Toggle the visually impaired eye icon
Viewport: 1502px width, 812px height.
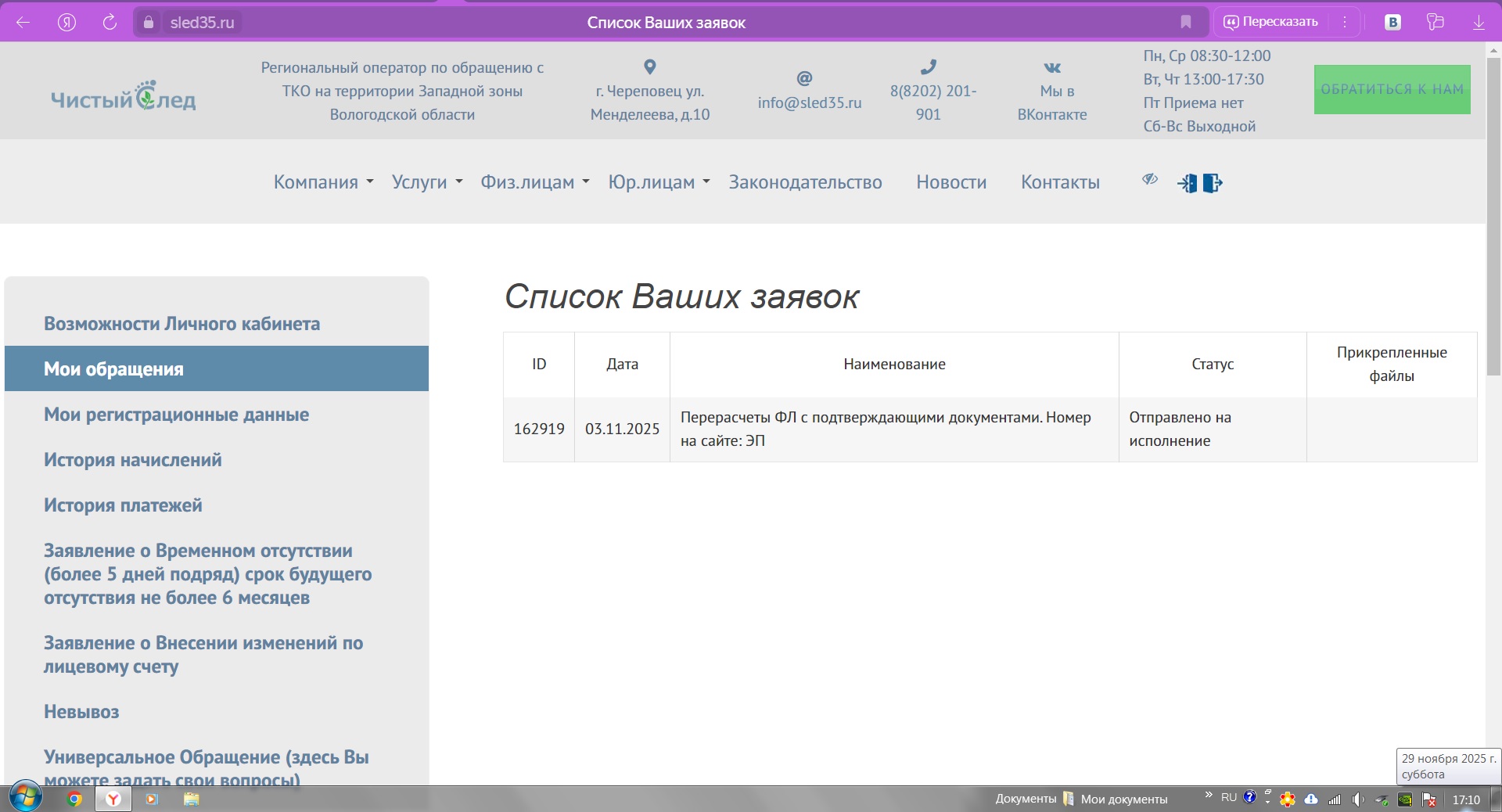[x=1149, y=180]
